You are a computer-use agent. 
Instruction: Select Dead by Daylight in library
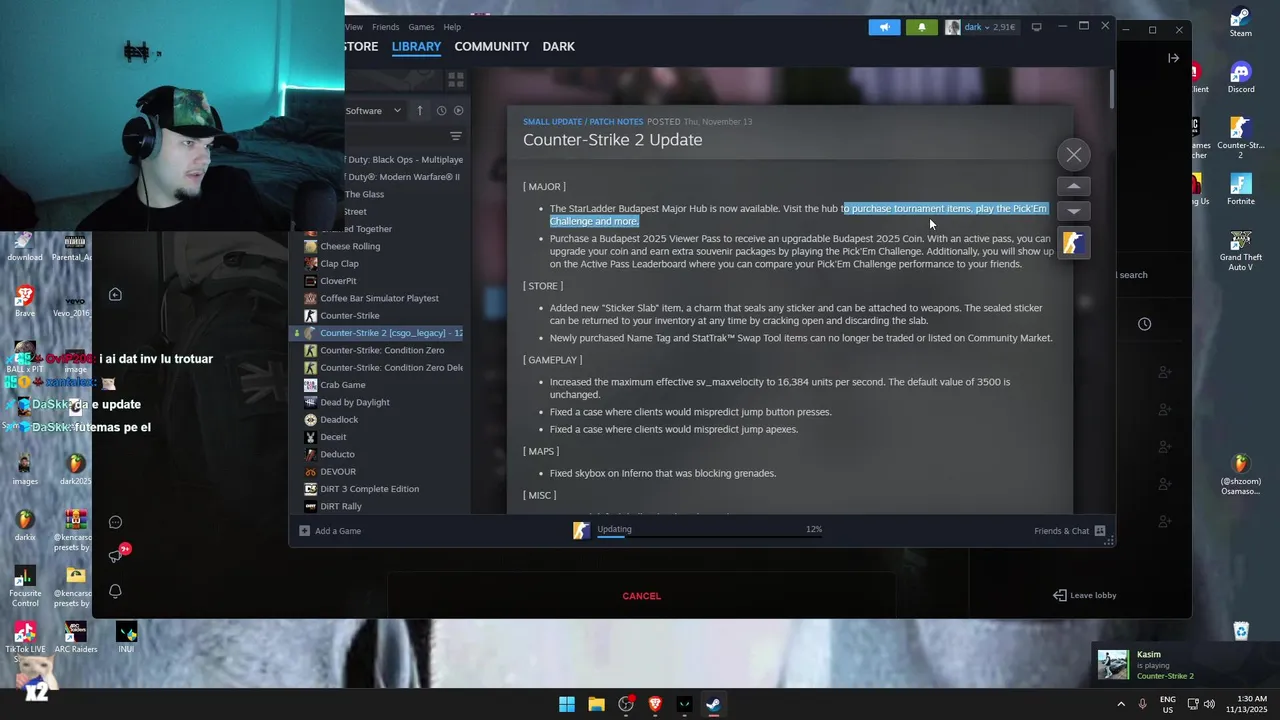(x=355, y=402)
